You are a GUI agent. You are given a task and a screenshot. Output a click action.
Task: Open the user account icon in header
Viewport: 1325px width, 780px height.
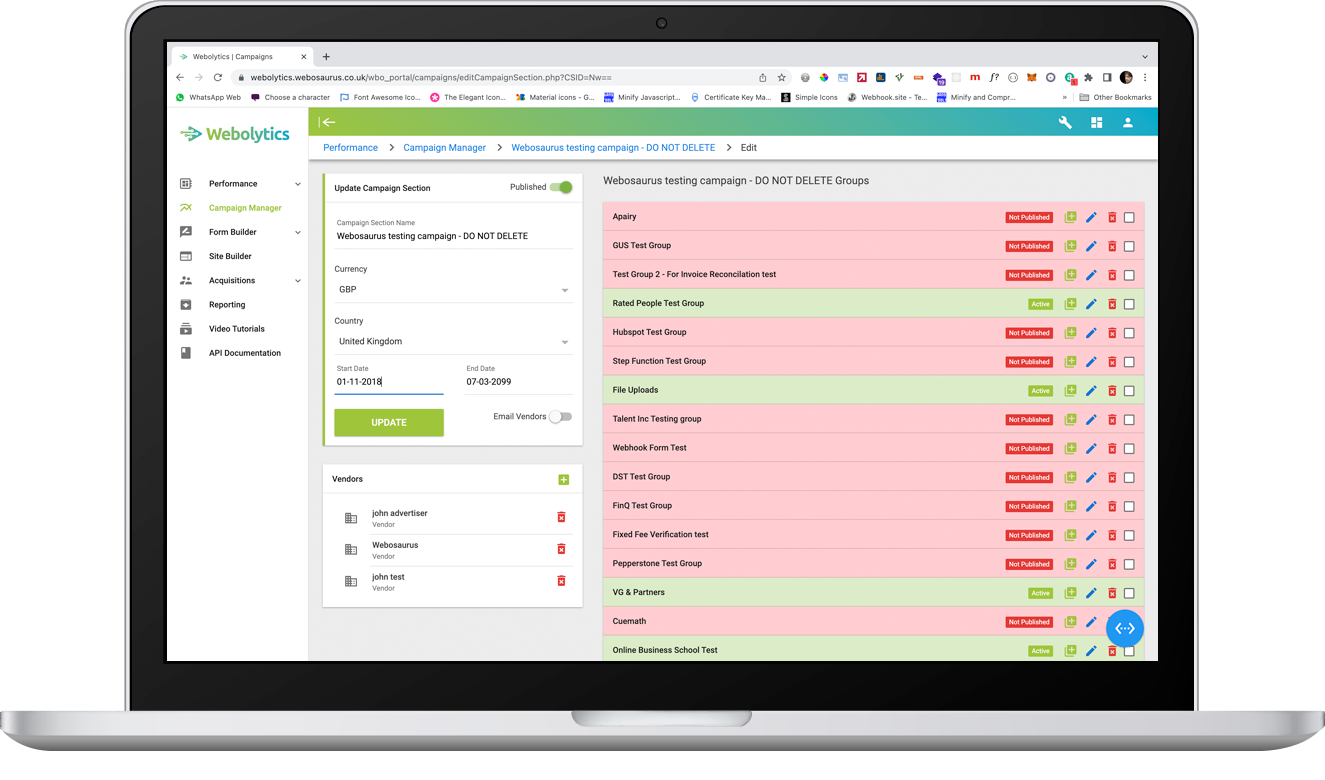point(1127,122)
